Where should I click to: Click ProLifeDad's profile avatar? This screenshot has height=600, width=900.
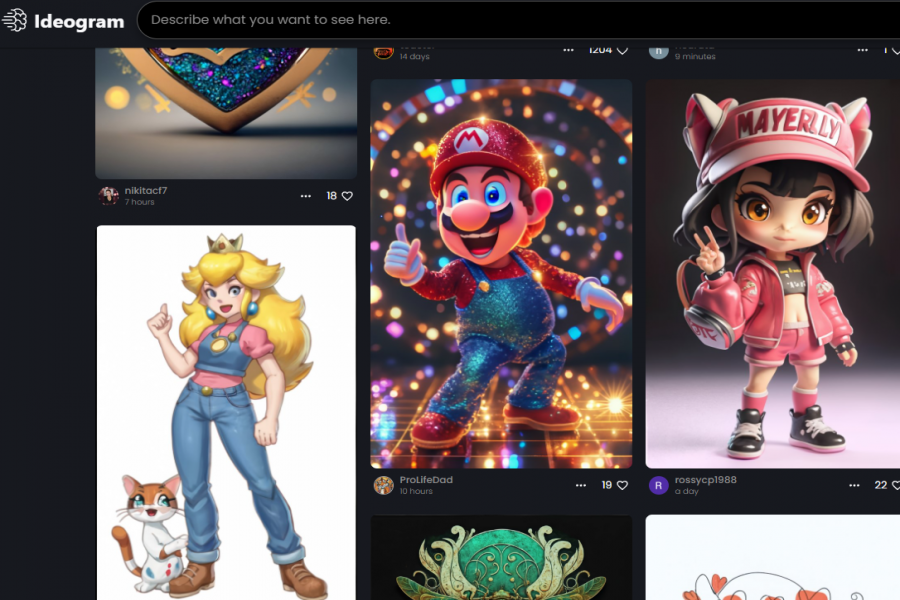[383, 485]
